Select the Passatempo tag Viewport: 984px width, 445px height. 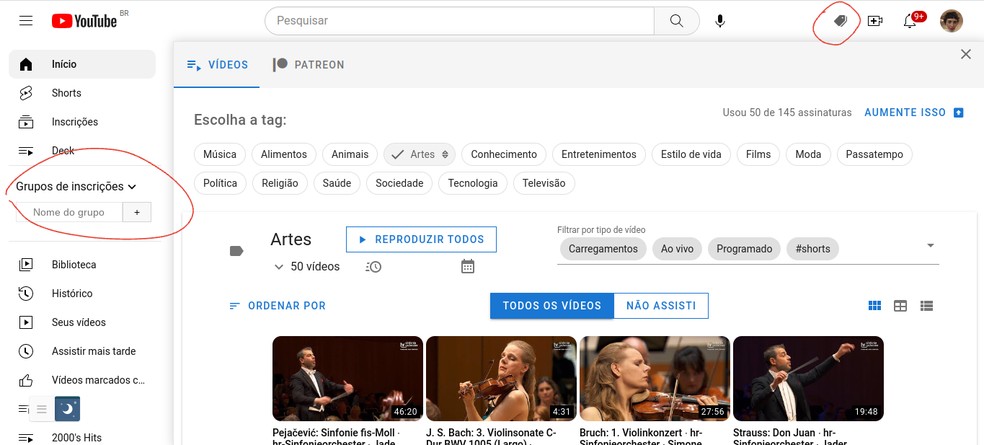pyautogui.click(x=874, y=154)
